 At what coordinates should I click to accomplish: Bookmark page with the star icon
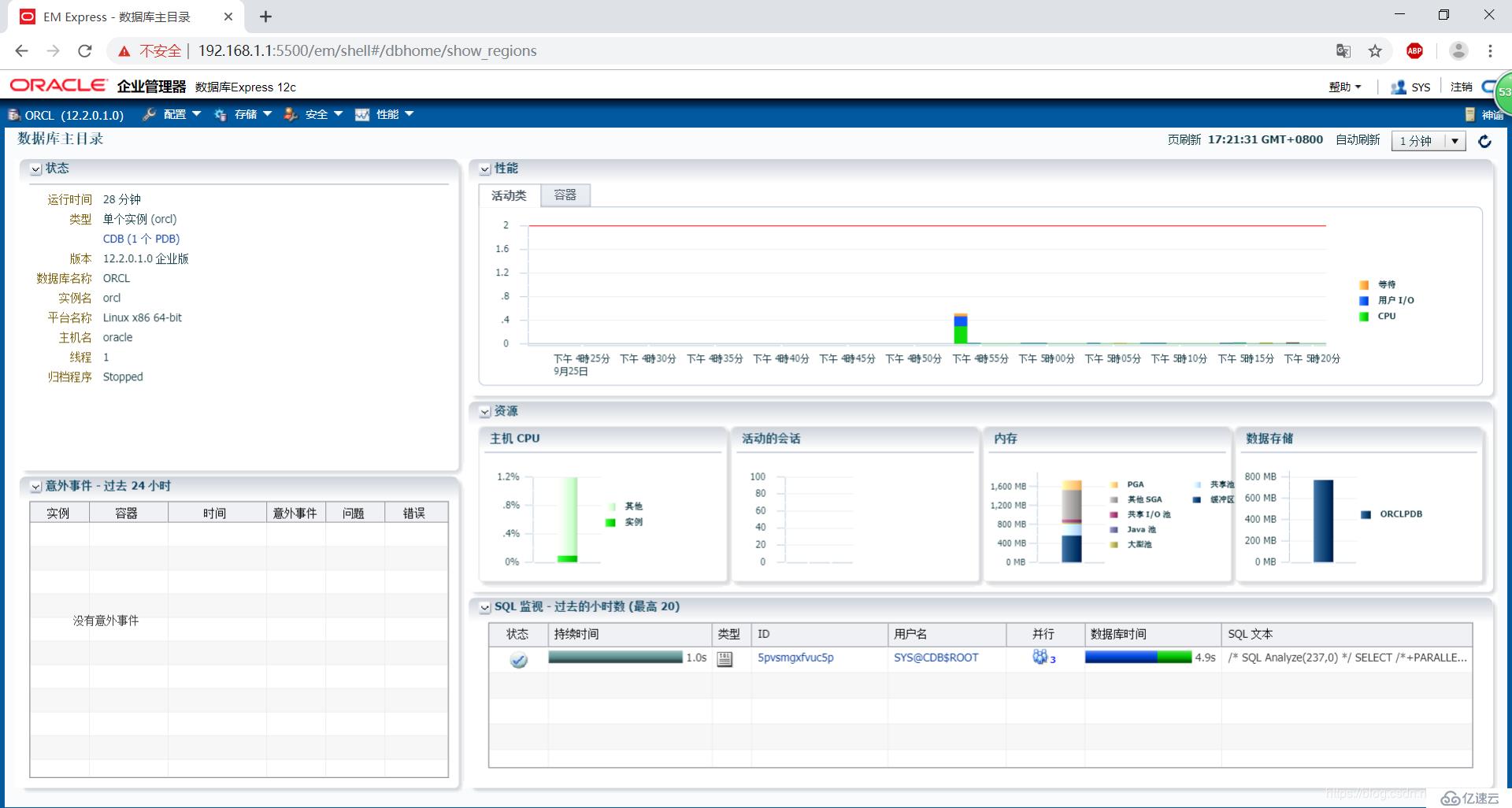click(x=1375, y=51)
